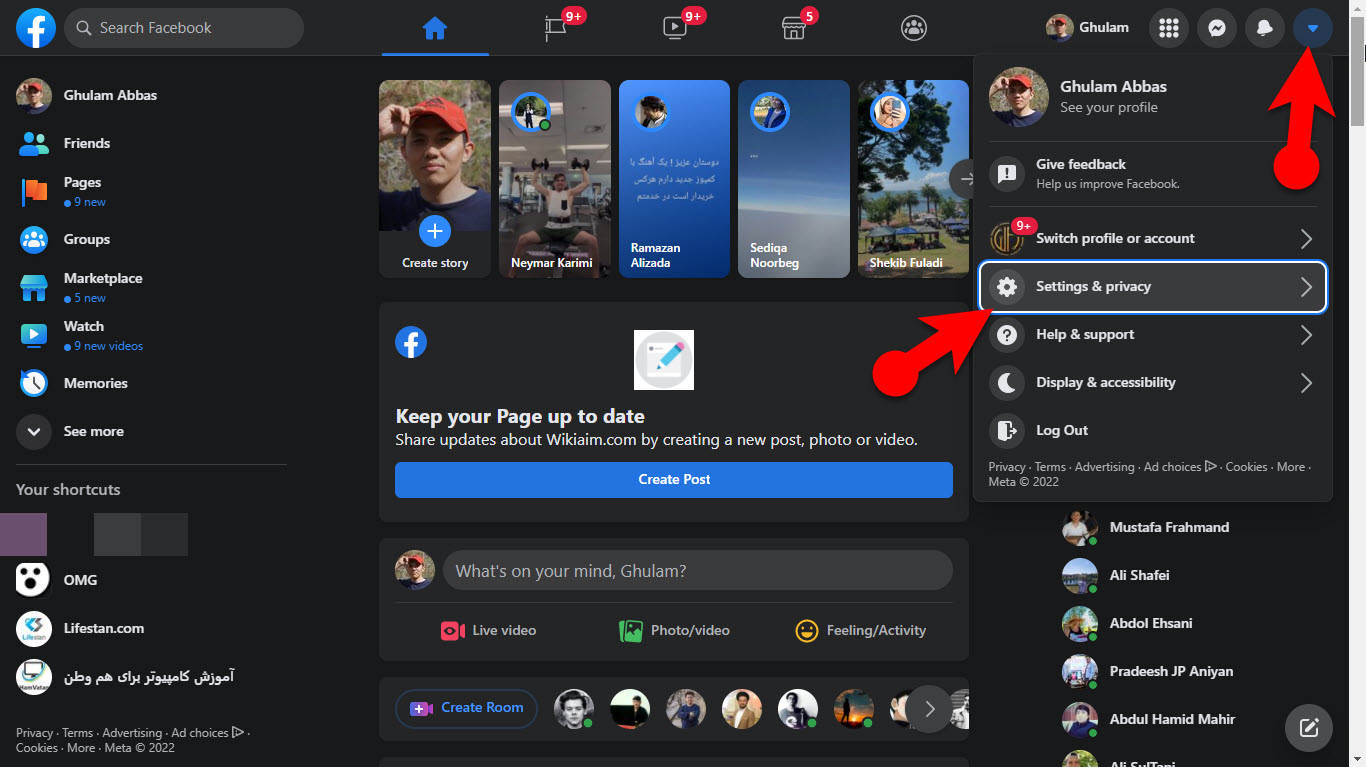Select Log Out from account menu
Screen dimensions: 1366x767
(1061, 431)
